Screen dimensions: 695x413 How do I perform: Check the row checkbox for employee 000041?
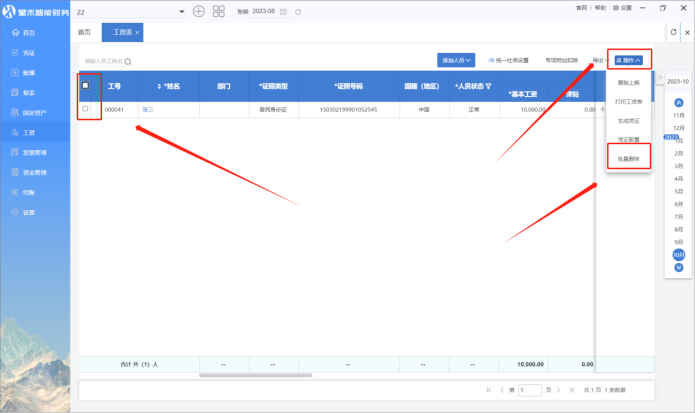click(86, 108)
